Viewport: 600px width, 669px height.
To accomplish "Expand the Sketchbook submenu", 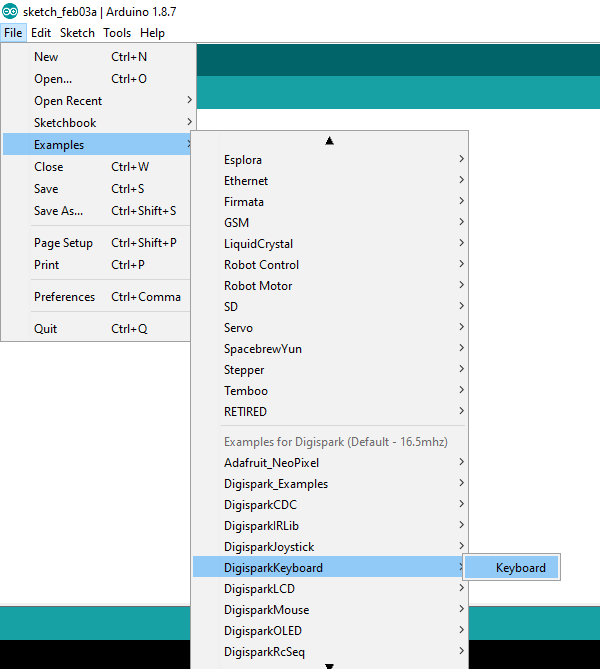I will tap(96, 123).
